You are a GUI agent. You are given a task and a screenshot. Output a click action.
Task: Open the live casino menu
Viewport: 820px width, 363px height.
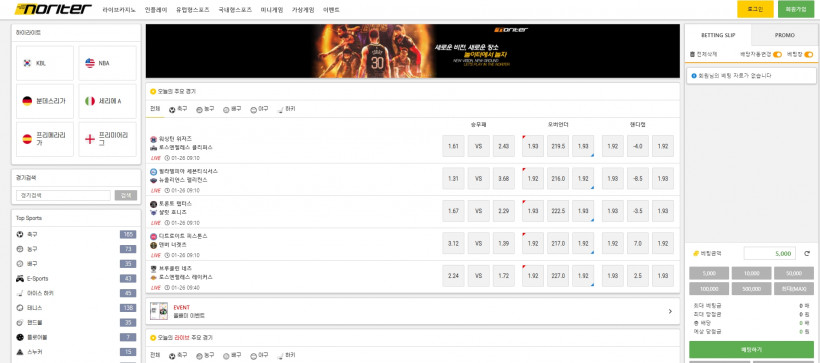coord(119,9)
